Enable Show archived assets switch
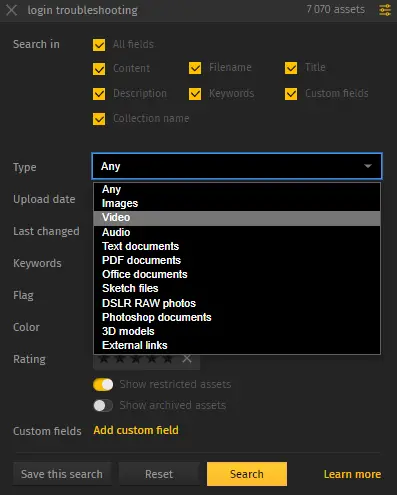 click(x=103, y=406)
